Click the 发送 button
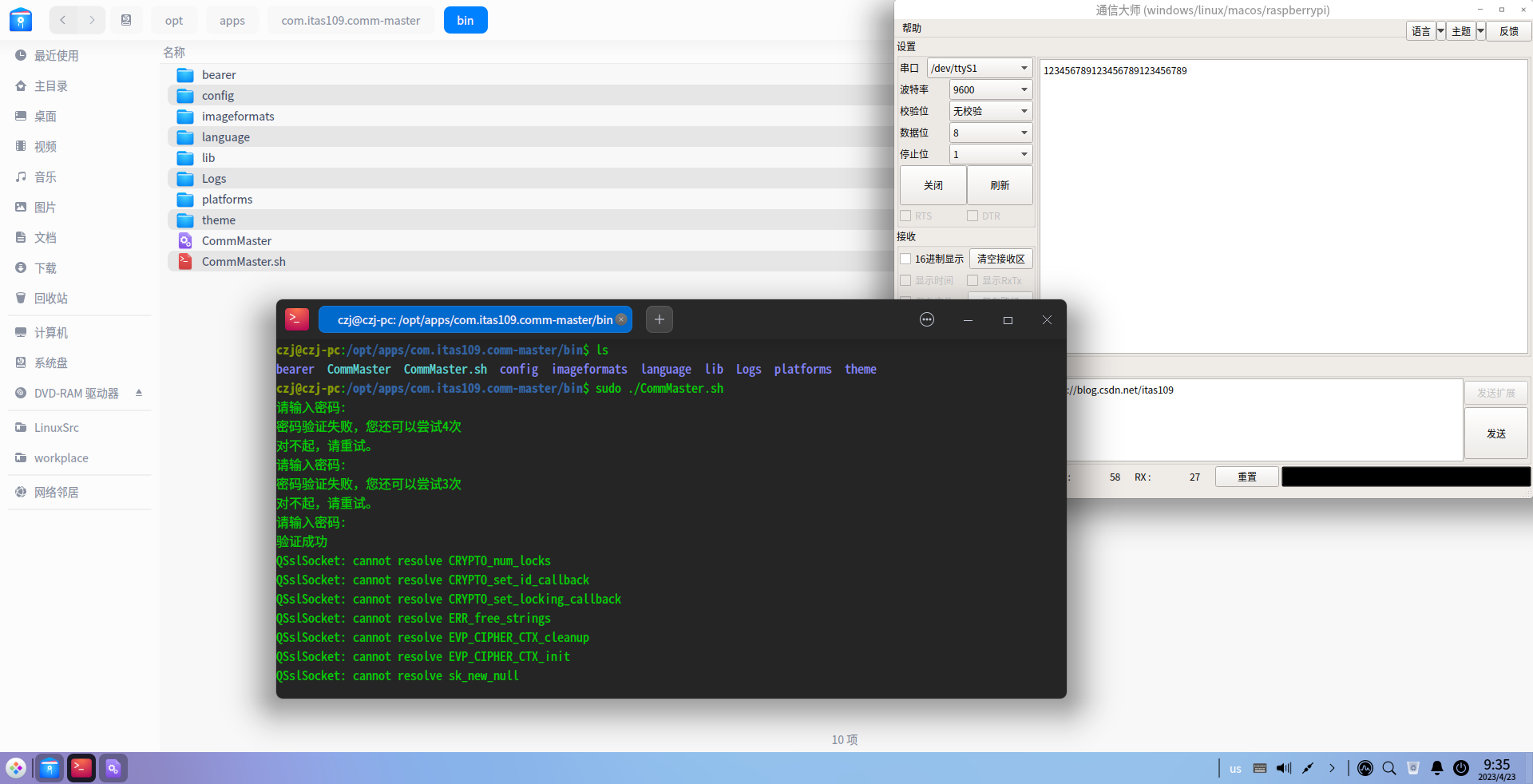The width and height of the screenshot is (1533, 784). (x=1496, y=434)
